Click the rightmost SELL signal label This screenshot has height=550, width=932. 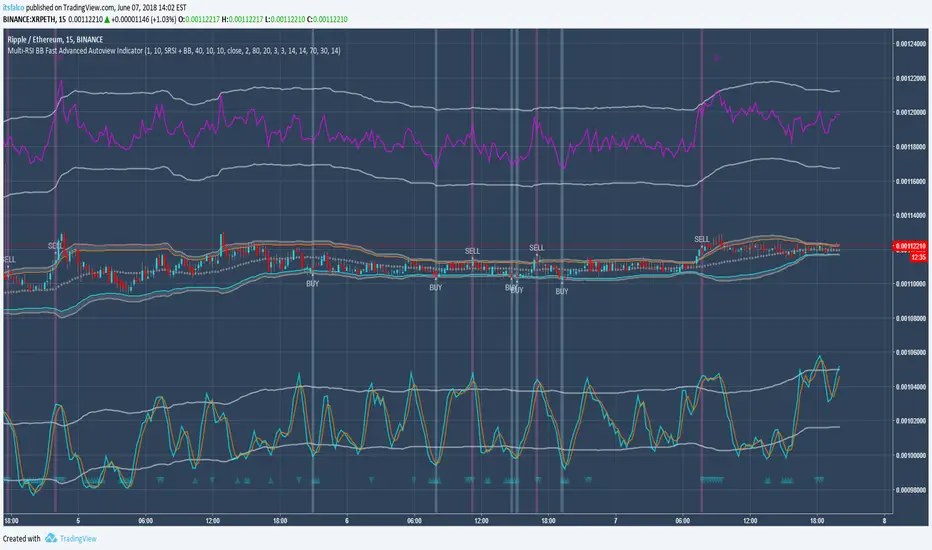(x=702, y=240)
